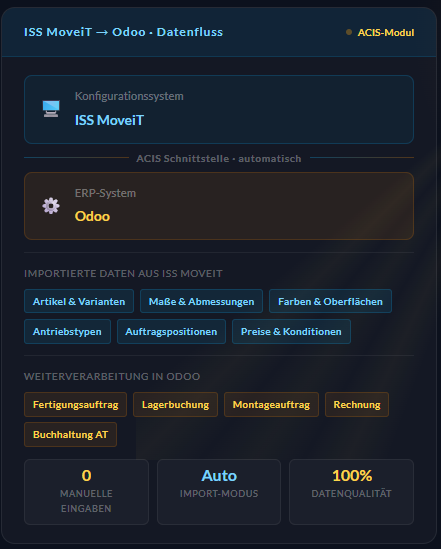The image size is (441, 549).
Task: Click the Fertigungsauftrag tag
Action: (76, 404)
